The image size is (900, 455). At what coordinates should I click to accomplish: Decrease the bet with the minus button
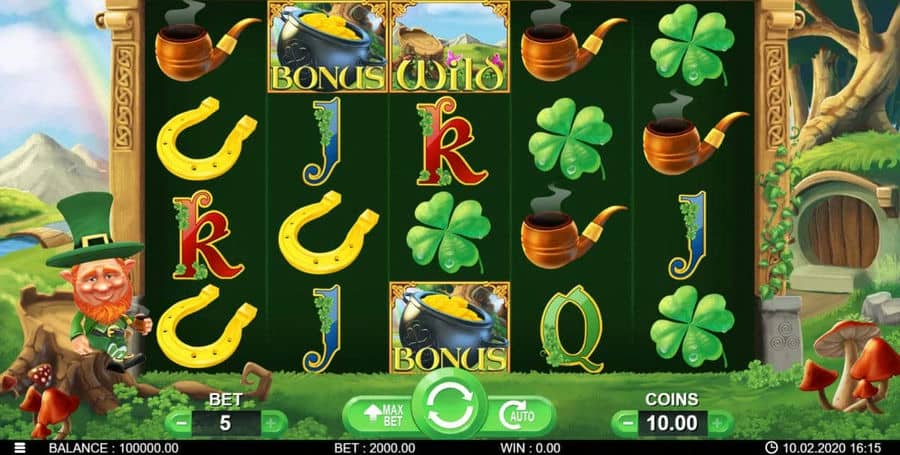(181, 424)
